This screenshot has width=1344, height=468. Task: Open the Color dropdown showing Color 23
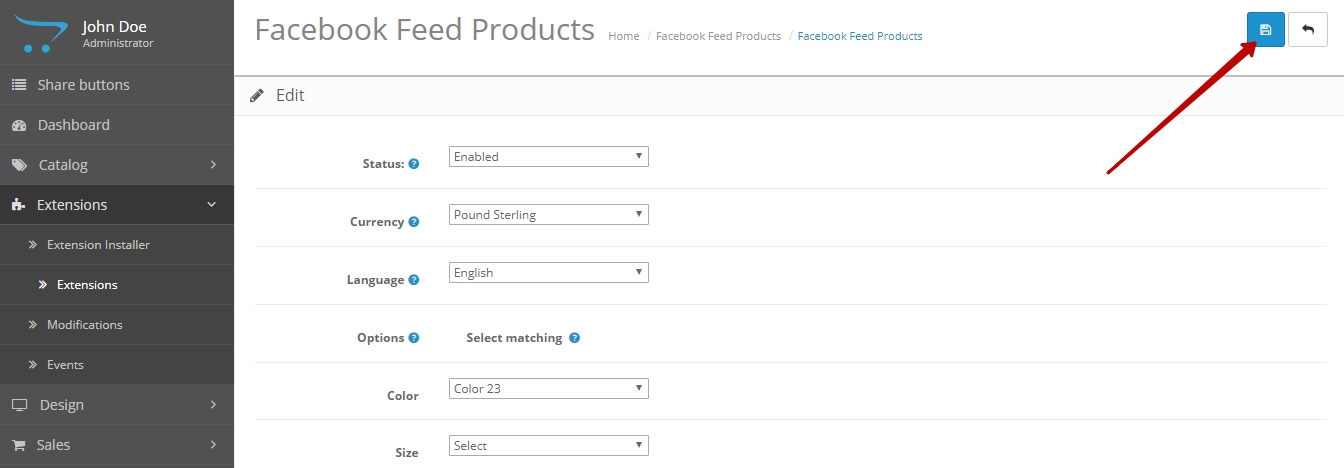pyautogui.click(x=548, y=389)
